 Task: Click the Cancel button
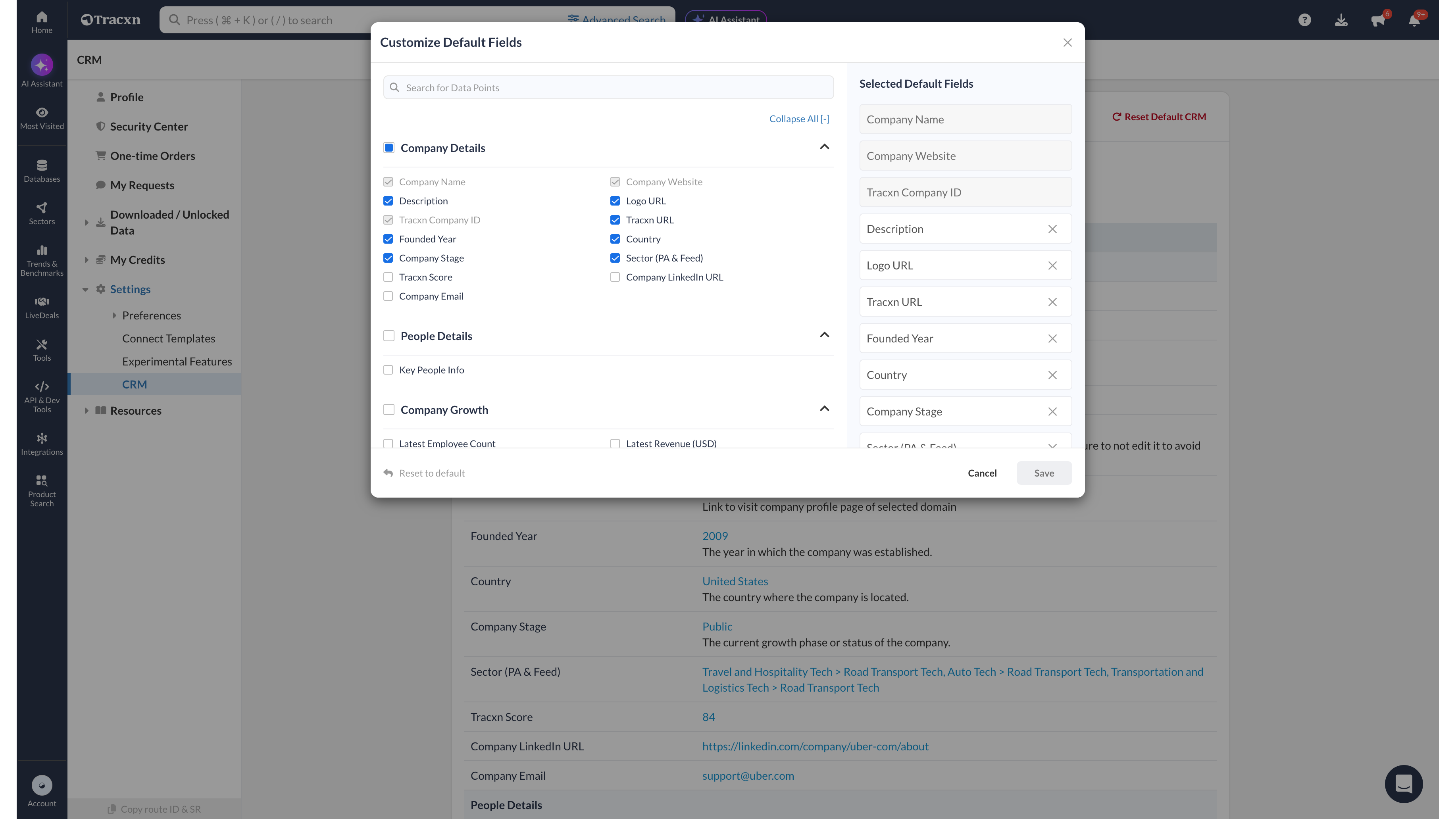(982, 473)
